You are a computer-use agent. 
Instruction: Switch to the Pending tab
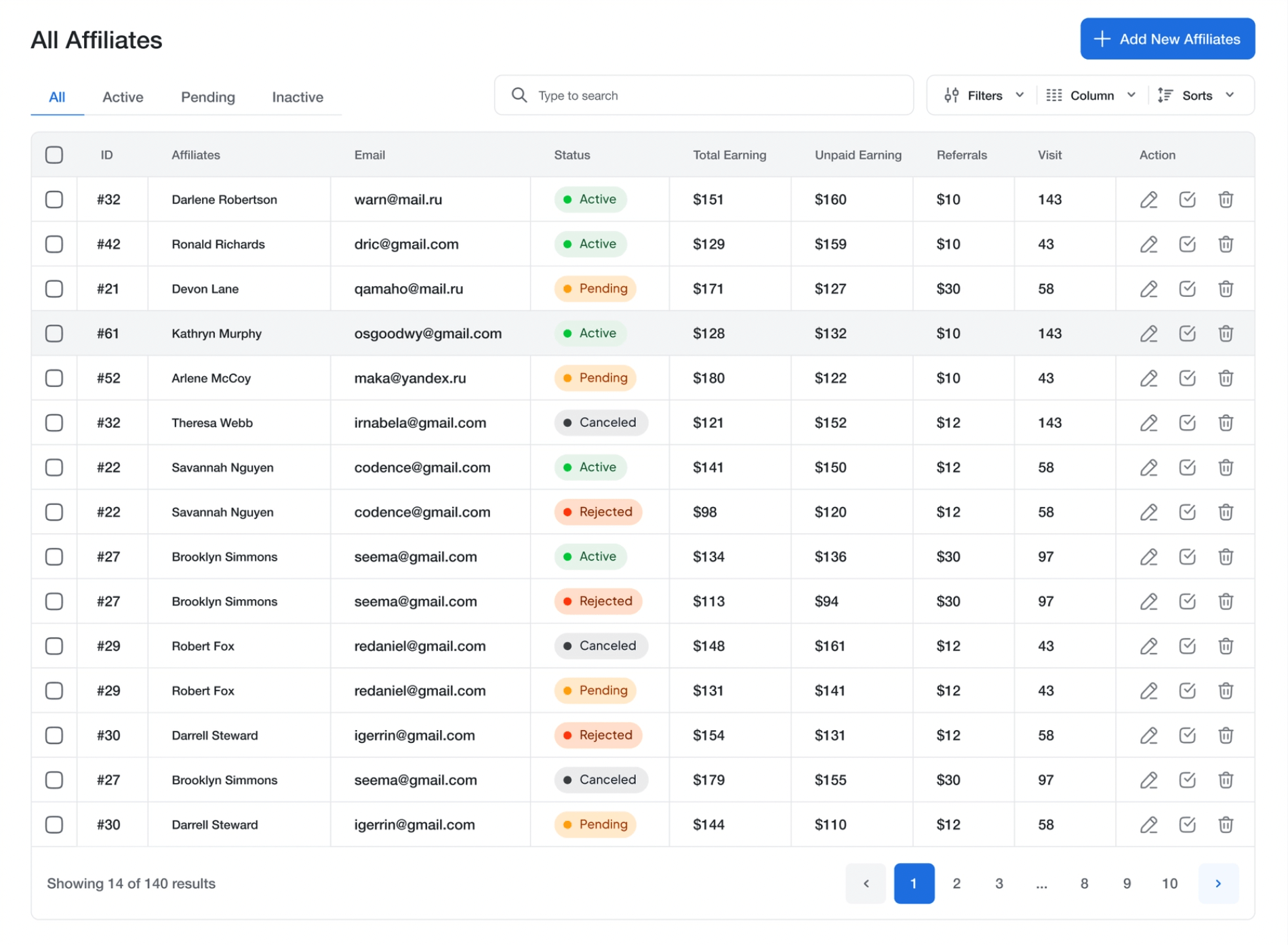(x=207, y=97)
